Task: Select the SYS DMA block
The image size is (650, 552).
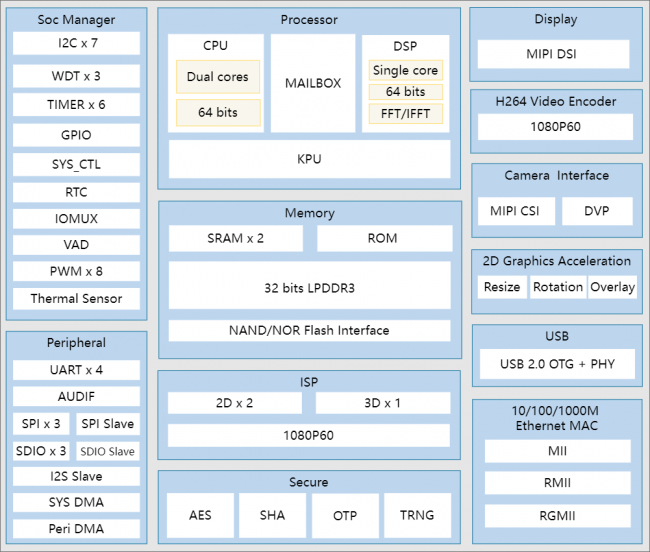Action: click(76, 502)
